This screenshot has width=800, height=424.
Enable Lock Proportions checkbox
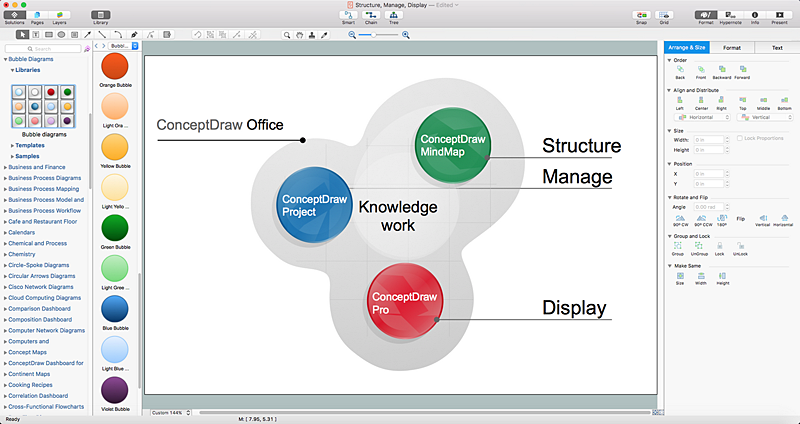pyautogui.click(x=740, y=138)
